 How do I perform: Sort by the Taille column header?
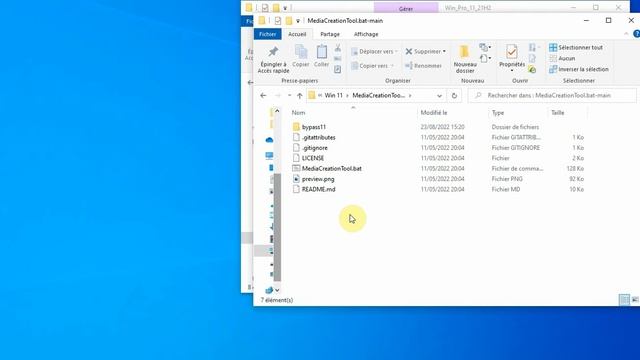pyautogui.click(x=558, y=113)
